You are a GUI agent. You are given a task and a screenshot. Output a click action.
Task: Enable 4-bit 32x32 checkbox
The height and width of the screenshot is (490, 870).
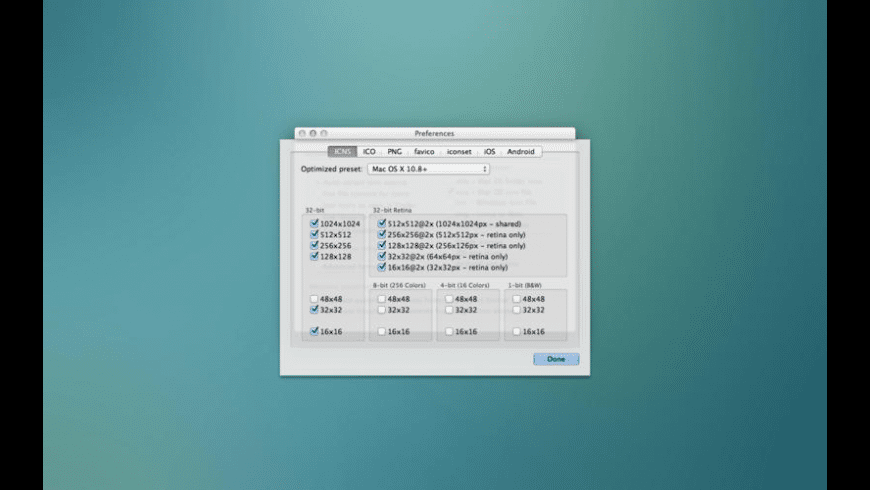(x=449, y=310)
